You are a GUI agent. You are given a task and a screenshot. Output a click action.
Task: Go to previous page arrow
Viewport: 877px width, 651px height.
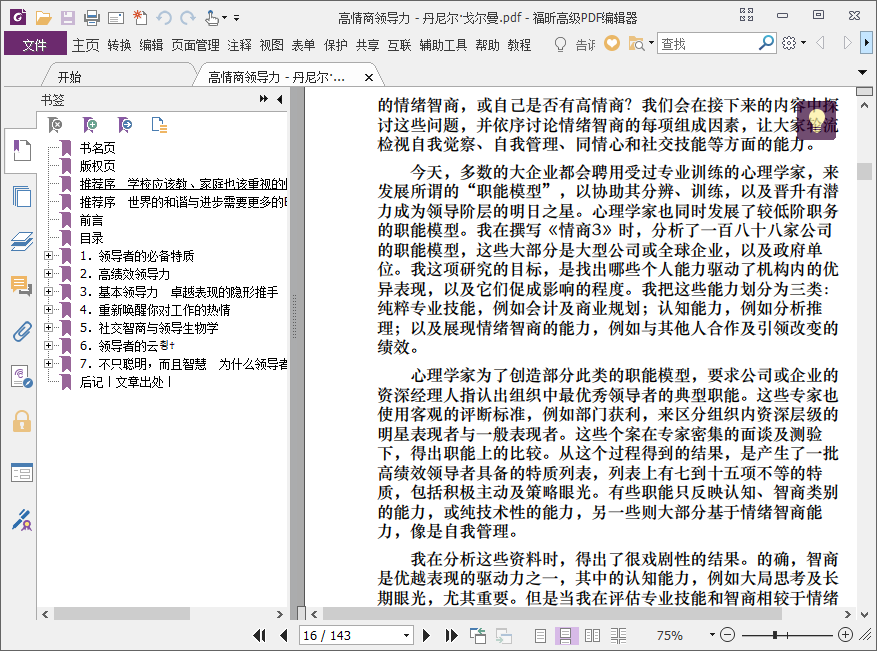284,635
